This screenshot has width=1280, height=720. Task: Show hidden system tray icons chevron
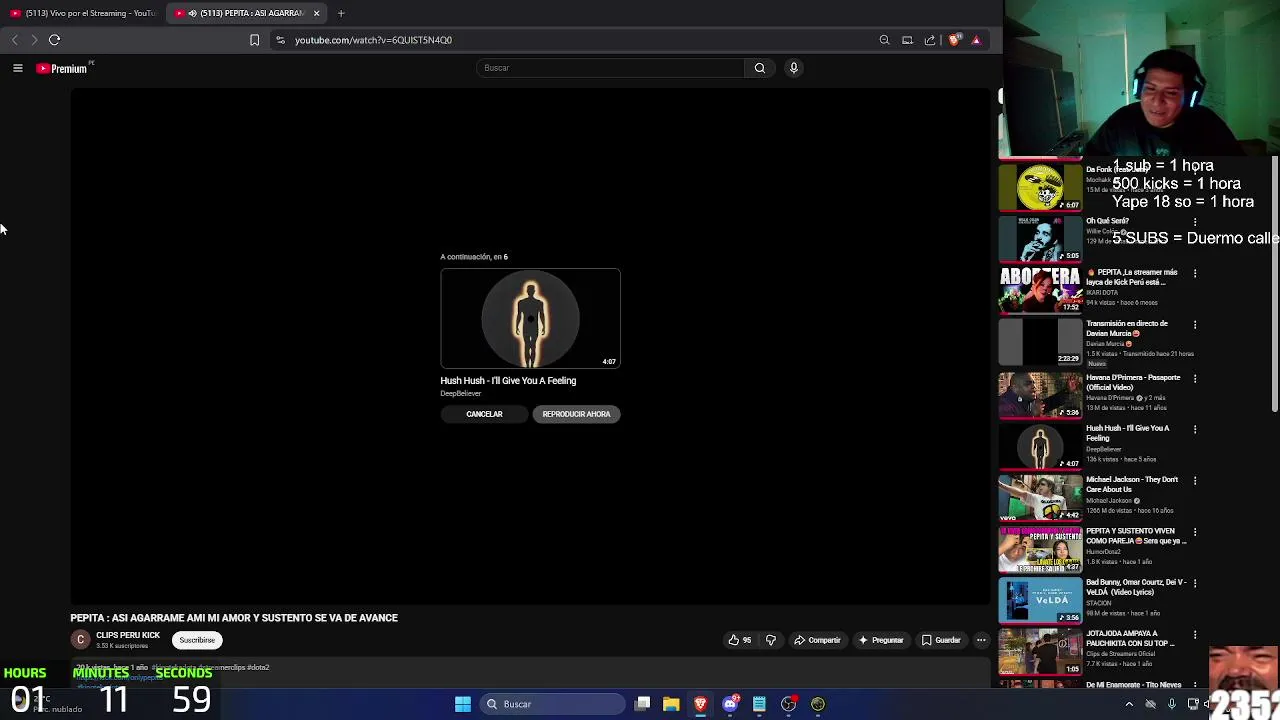pyautogui.click(x=1129, y=704)
